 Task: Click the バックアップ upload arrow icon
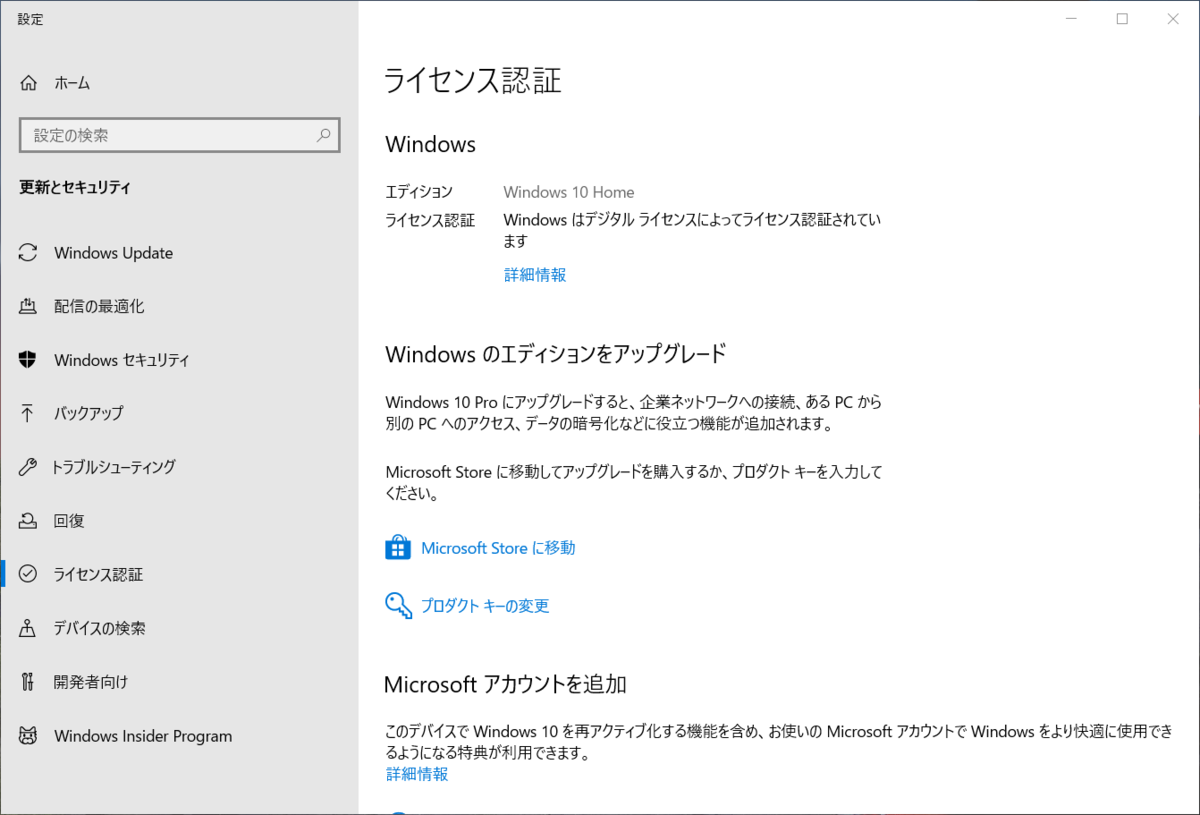pos(29,413)
